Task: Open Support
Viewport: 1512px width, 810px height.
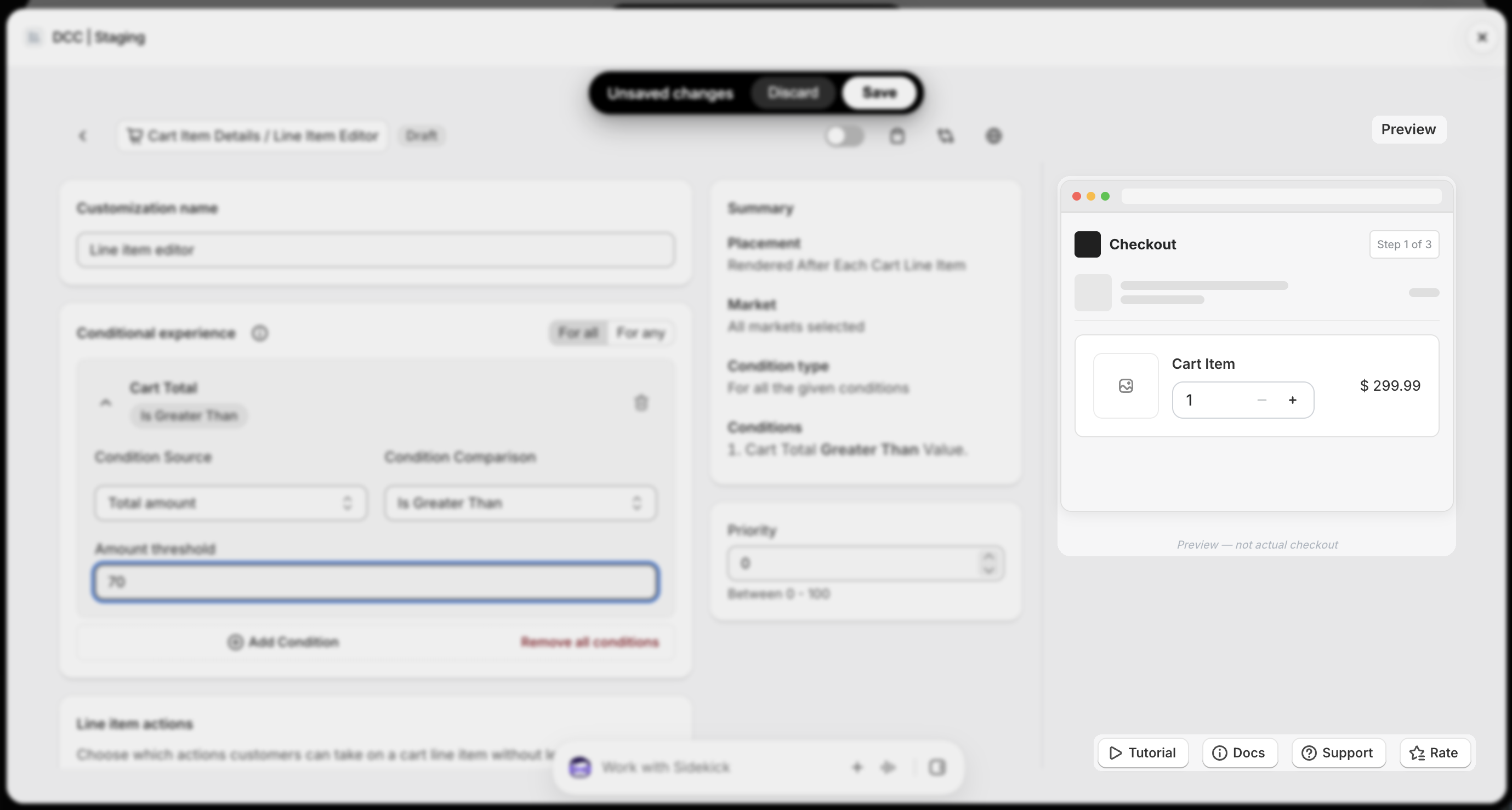Action: (1338, 753)
